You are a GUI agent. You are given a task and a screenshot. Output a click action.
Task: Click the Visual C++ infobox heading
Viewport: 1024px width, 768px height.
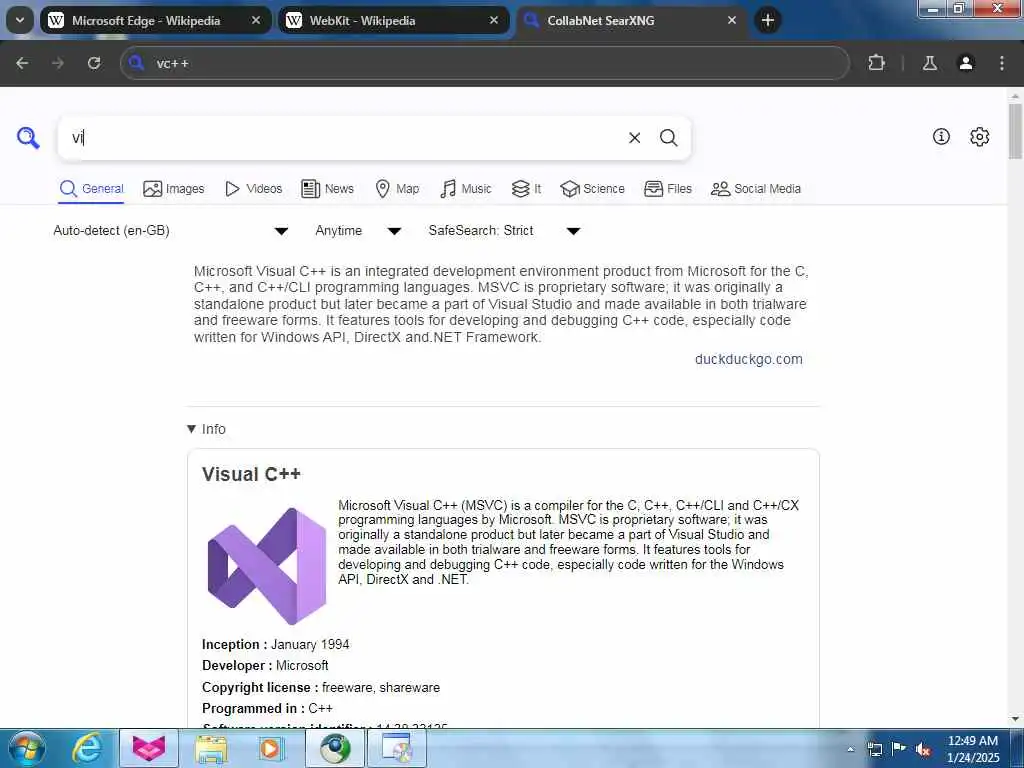pyautogui.click(x=251, y=474)
